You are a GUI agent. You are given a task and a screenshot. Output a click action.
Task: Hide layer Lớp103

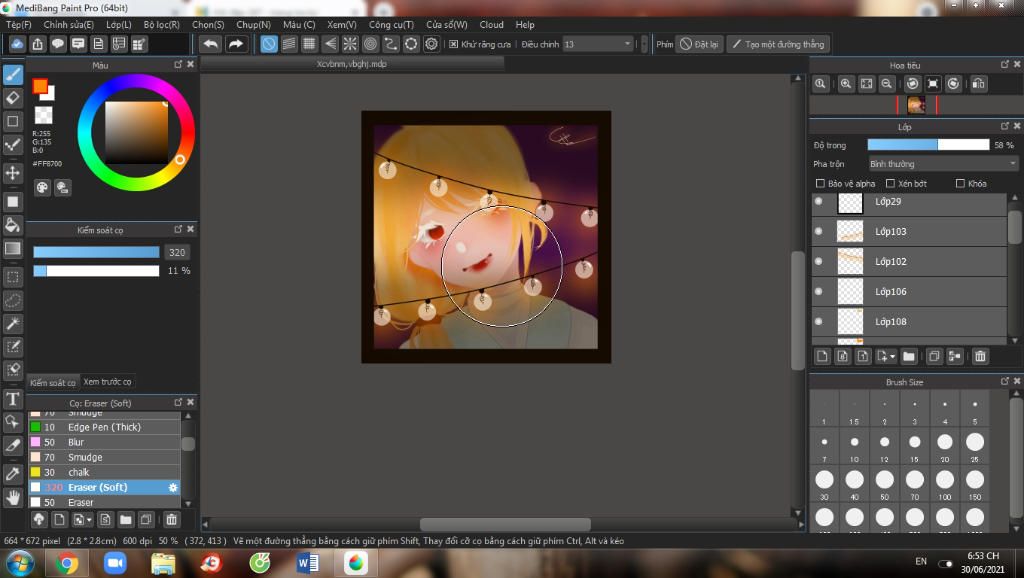click(819, 231)
